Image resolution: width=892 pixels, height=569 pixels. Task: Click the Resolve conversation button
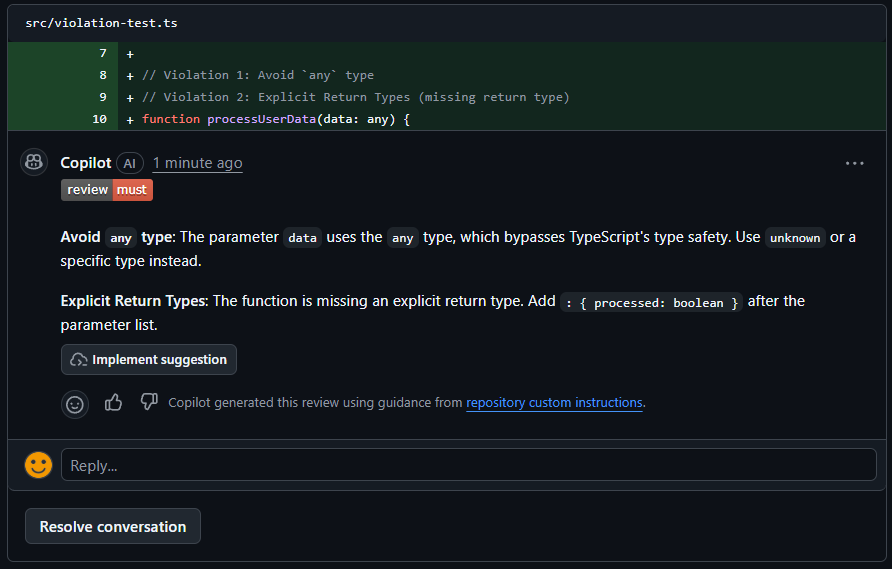[113, 526]
